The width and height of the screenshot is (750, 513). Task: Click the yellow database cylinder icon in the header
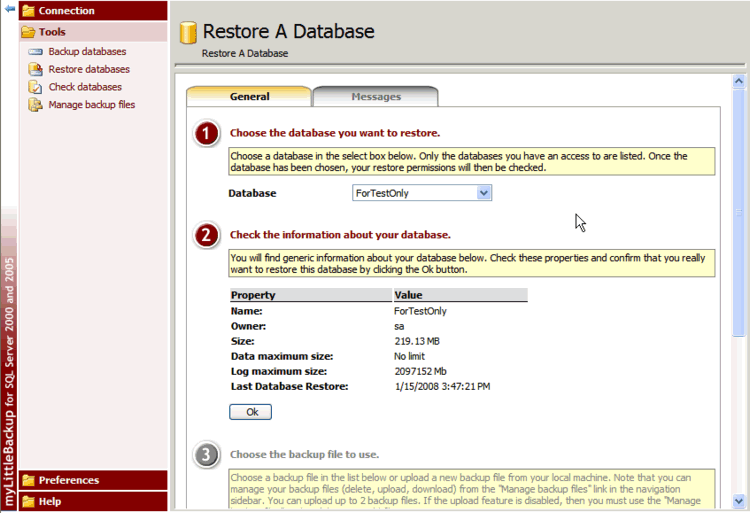pyautogui.click(x=188, y=33)
